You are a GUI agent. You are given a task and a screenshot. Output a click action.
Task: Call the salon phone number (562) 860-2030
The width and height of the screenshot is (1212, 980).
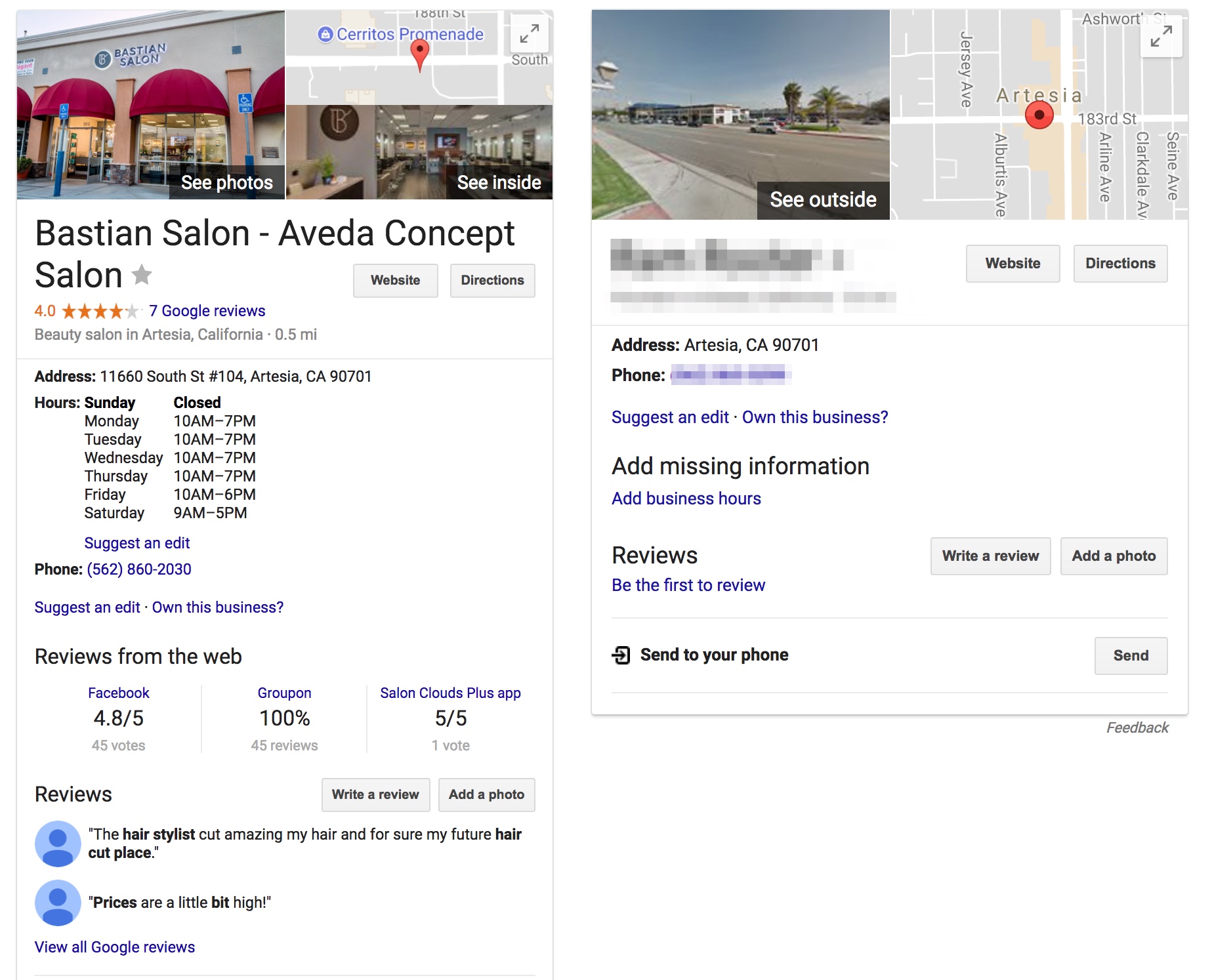(139, 569)
